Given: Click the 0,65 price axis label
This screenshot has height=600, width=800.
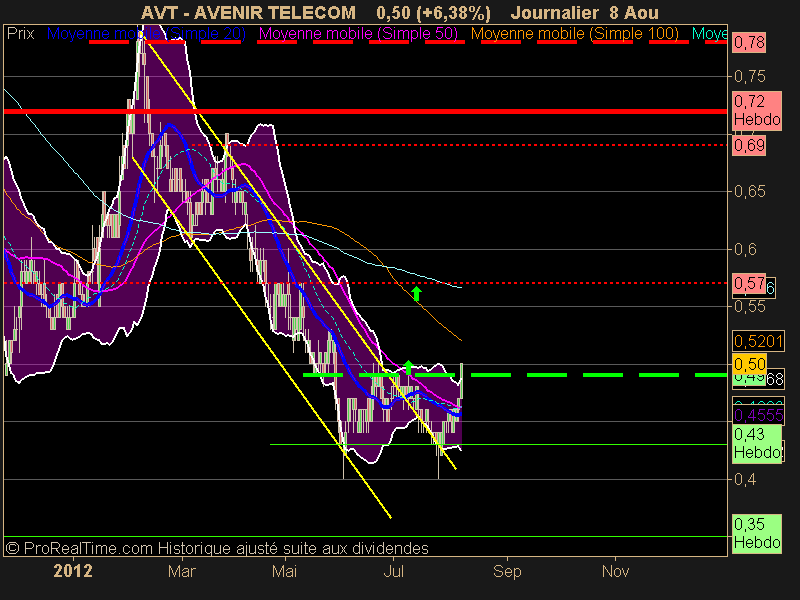Looking at the screenshot, I should [749, 192].
